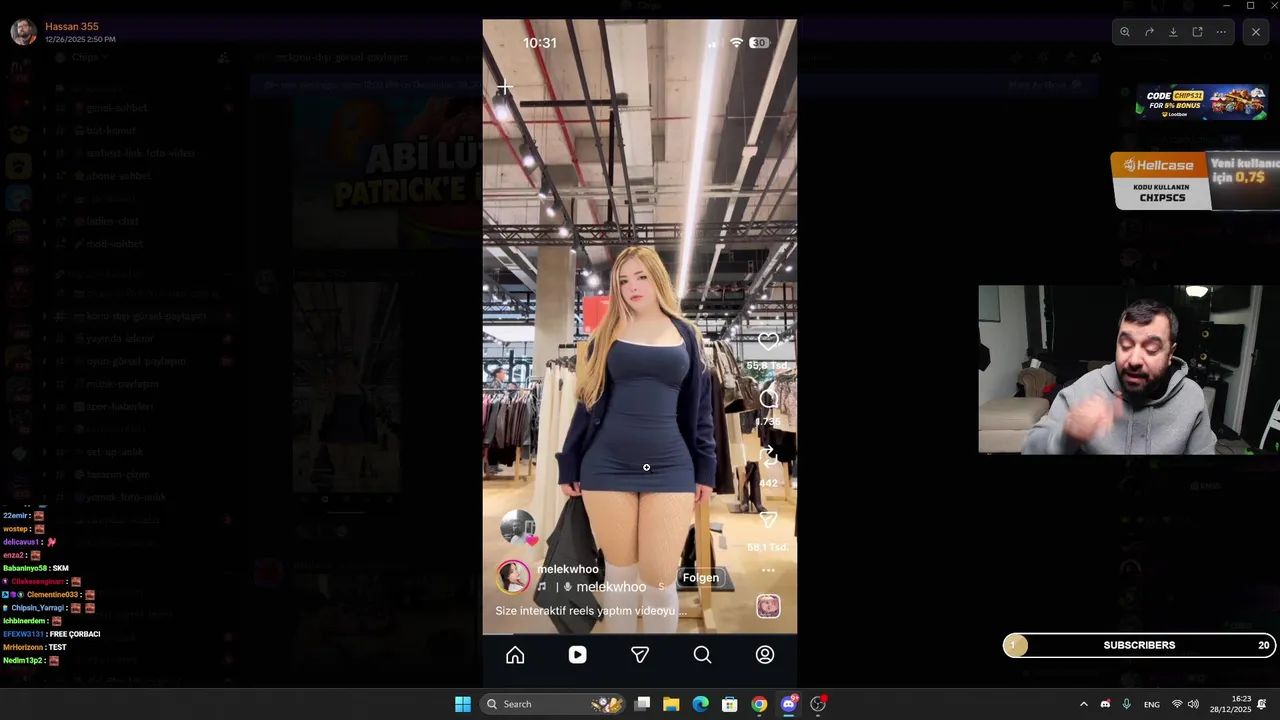1280x720 pixels.
Task: Open the image in browser icon
Action: click(x=1197, y=32)
